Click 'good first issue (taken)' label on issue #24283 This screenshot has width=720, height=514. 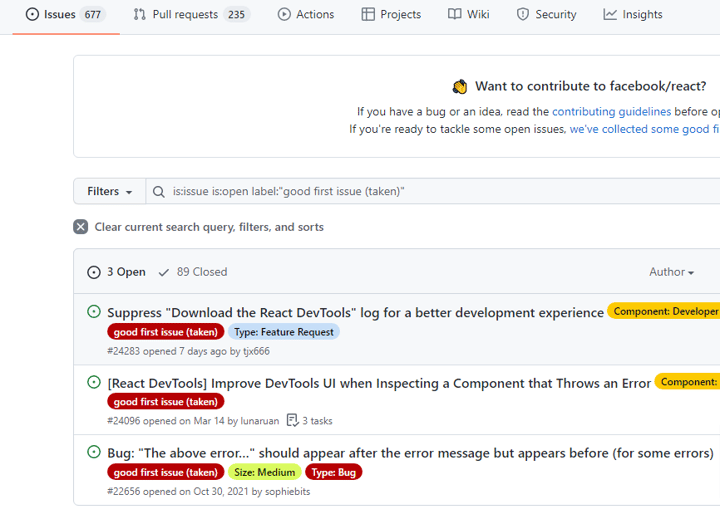[x=166, y=332]
